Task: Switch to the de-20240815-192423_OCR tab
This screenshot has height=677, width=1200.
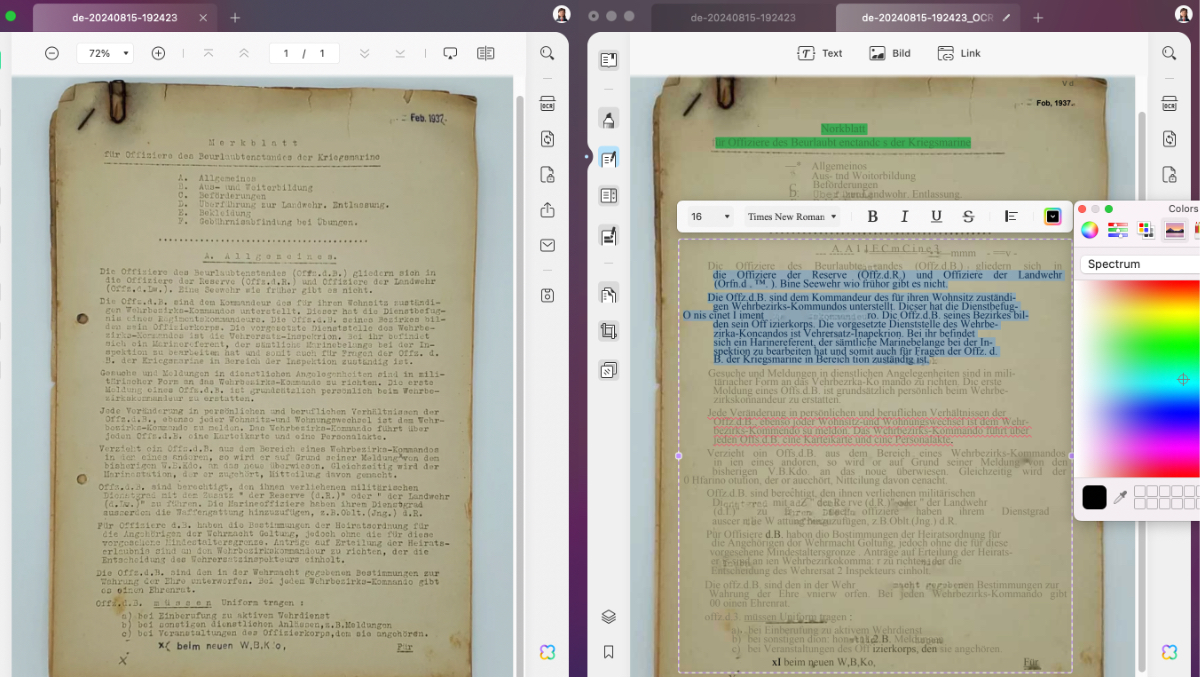Action: point(928,18)
